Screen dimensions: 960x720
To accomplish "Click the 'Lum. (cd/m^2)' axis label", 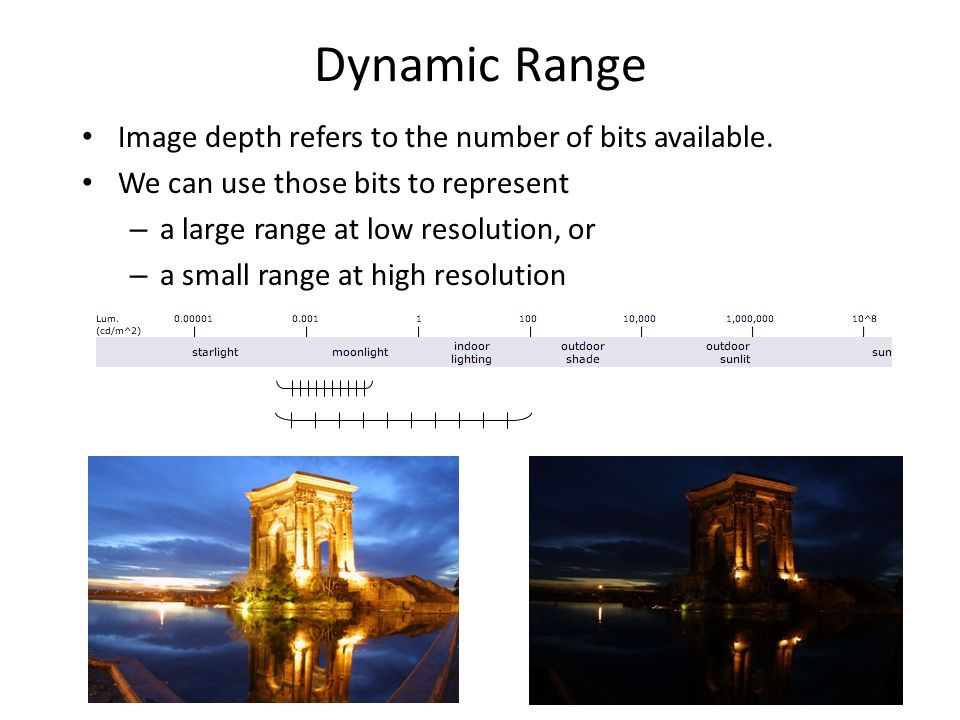I will [118, 324].
